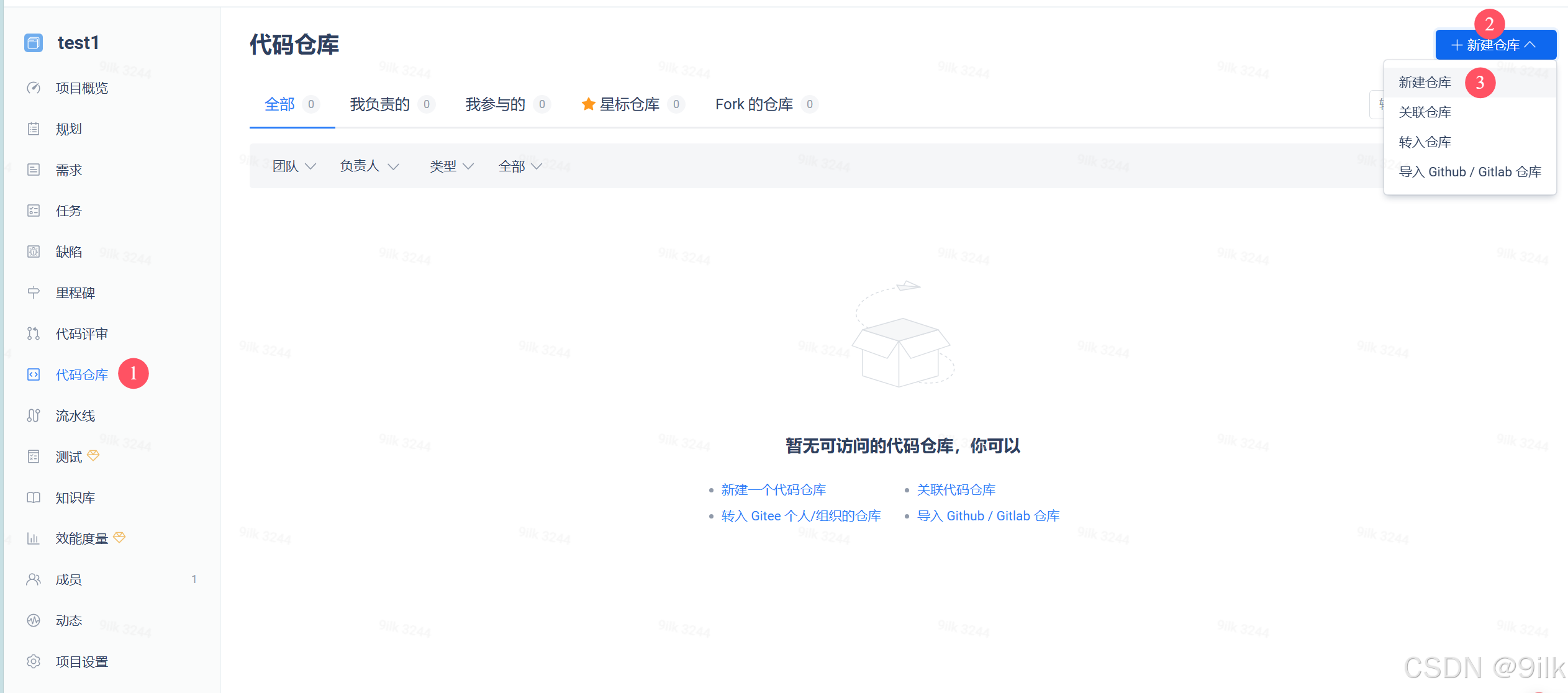Switch to the 星标仓库 tab
Image resolution: width=1568 pixels, height=693 pixels.
tap(628, 104)
